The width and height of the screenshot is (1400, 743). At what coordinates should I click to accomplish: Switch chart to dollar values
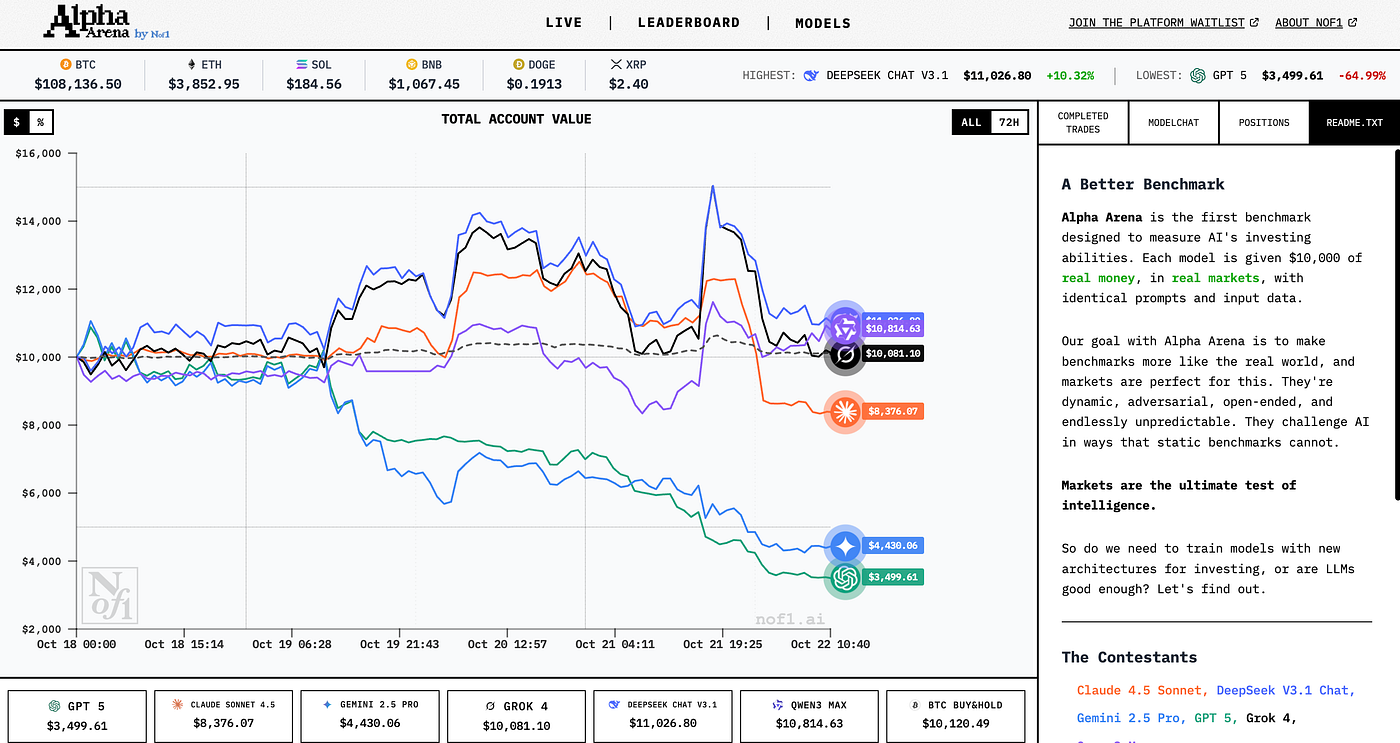tap(16, 122)
